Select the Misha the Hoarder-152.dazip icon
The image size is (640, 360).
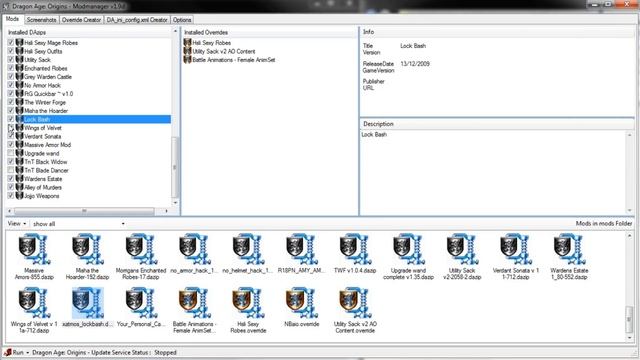(x=87, y=249)
